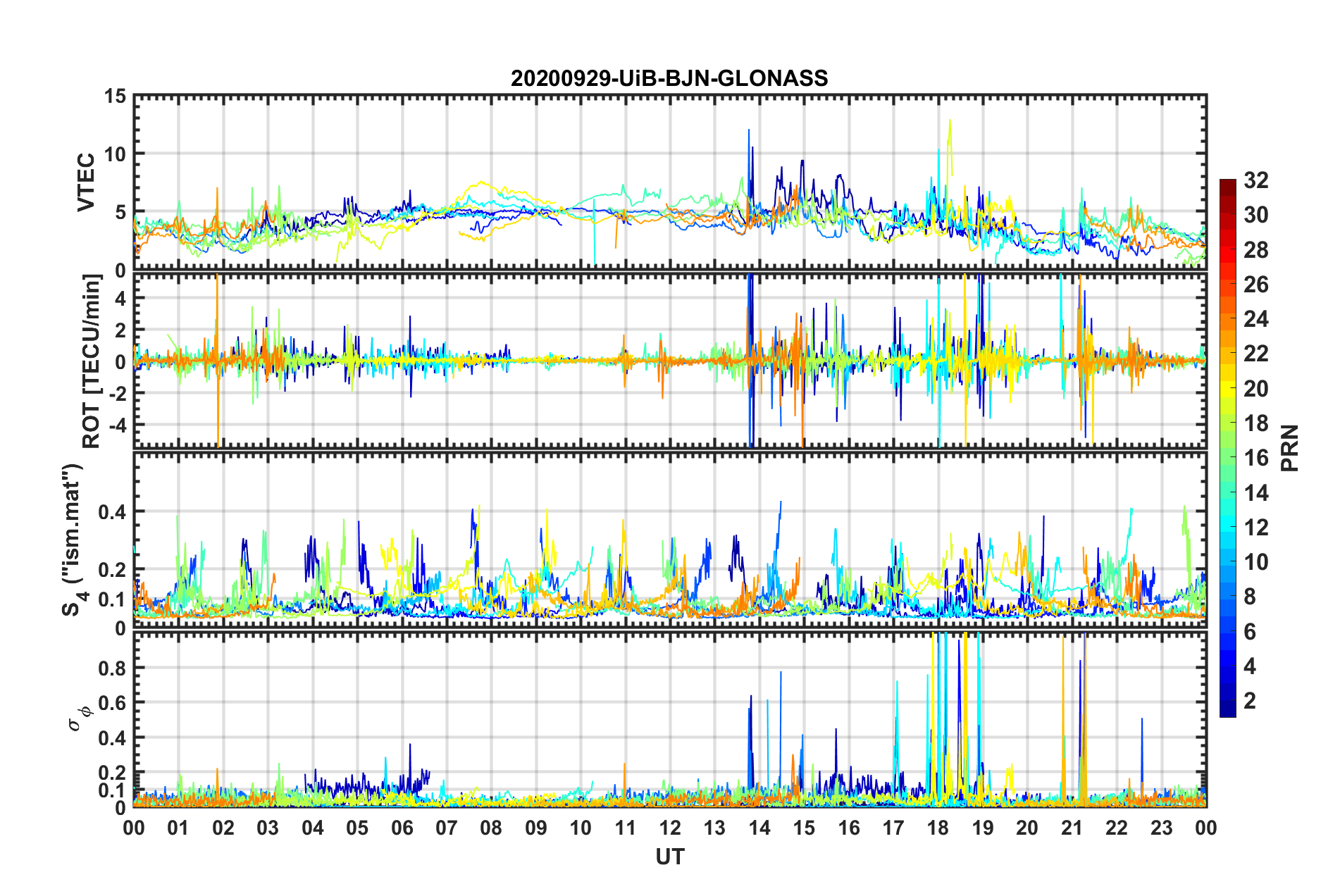Select the UT axis tick 03
The height and width of the screenshot is (896, 1340).
268,828
